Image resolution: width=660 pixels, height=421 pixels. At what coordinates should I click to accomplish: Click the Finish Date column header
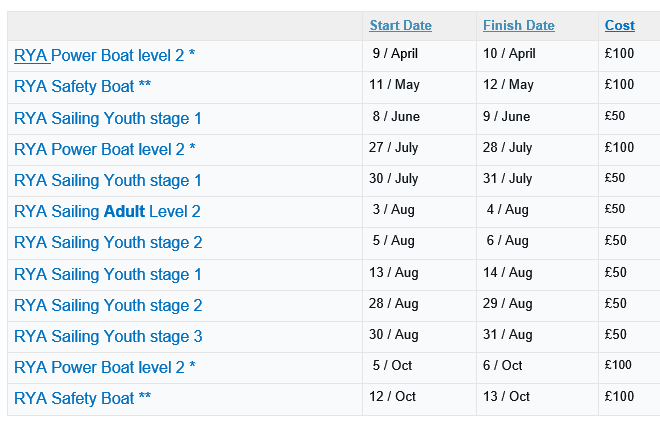(x=518, y=26)
